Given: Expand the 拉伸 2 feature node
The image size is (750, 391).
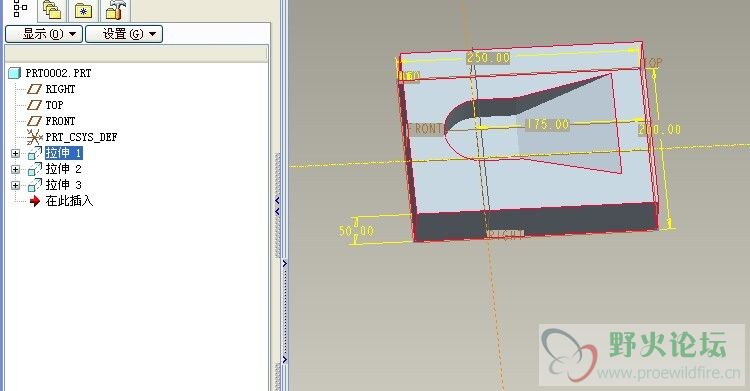Looking at the screenshot, I should (x=15, y=169).
